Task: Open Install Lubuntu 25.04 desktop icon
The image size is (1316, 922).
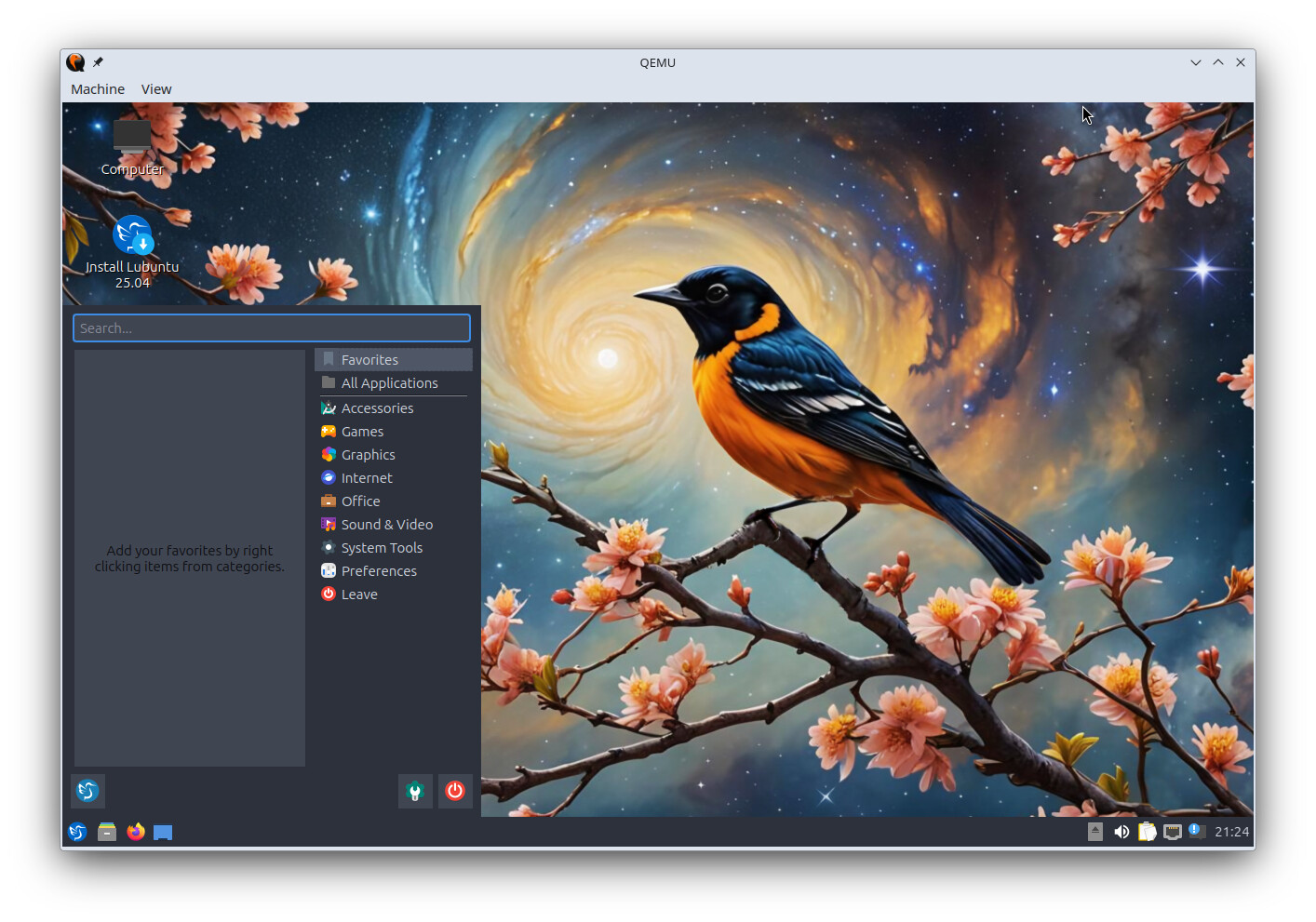Action: 132,236
